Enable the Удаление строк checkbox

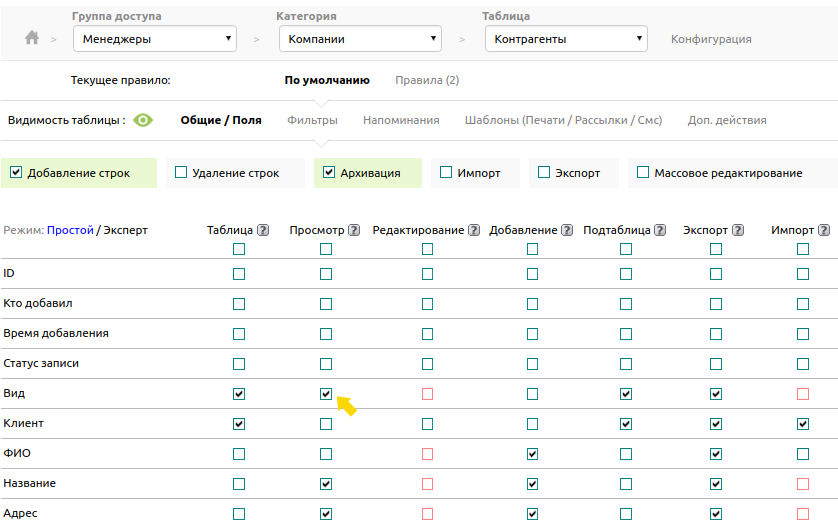point(181,173)
